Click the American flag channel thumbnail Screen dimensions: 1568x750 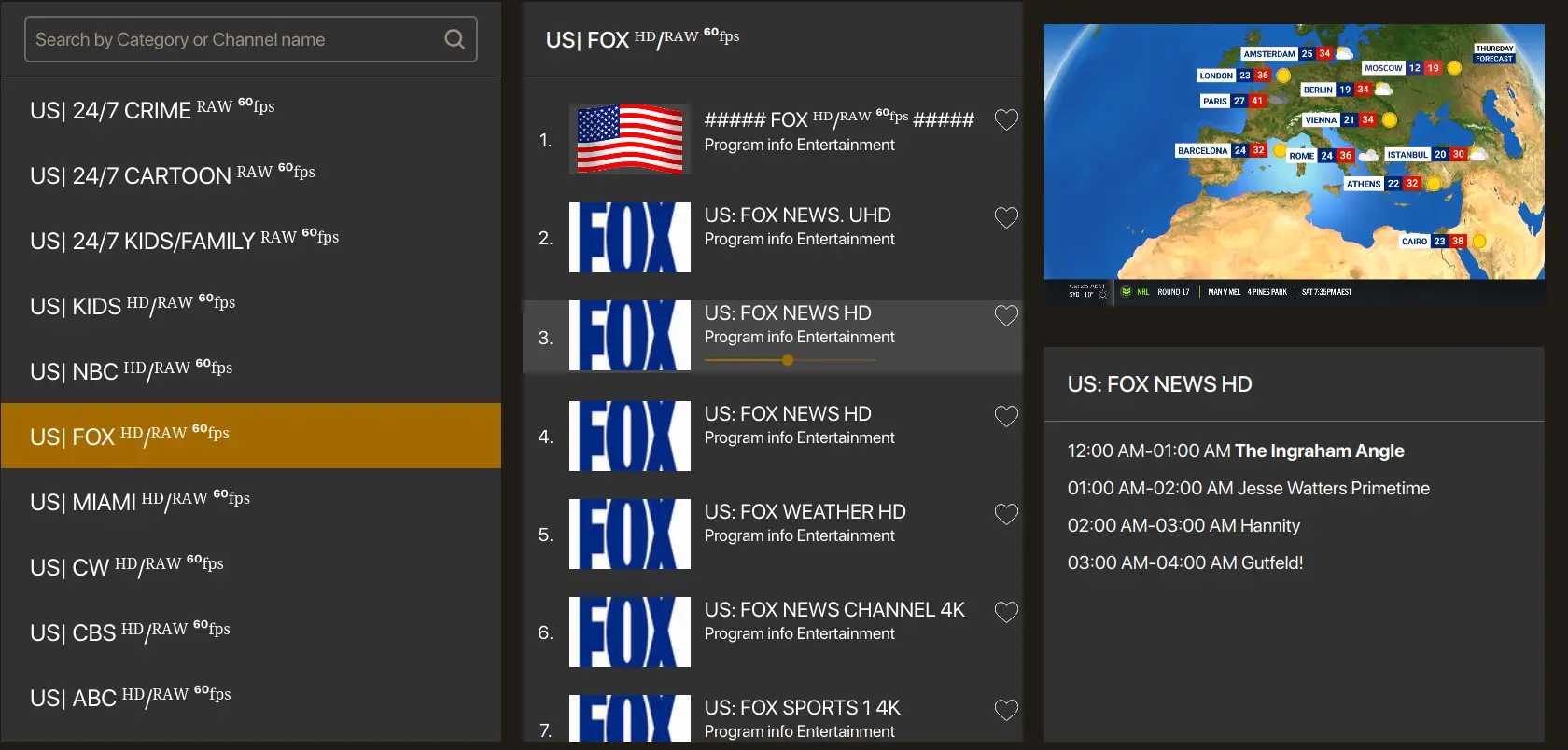630,139
